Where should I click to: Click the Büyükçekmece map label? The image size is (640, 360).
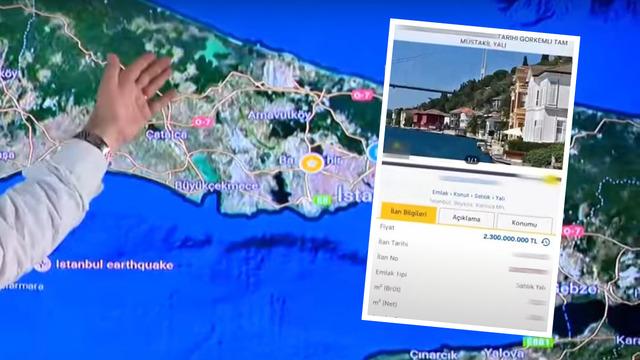[216, 186]
